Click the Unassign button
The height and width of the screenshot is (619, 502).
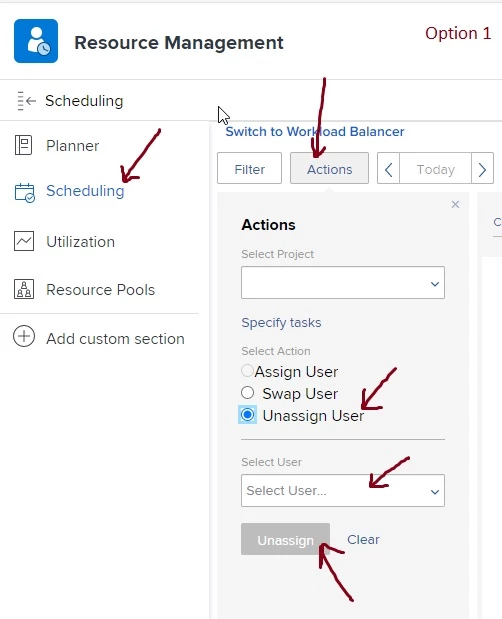[x=285, y=540]
